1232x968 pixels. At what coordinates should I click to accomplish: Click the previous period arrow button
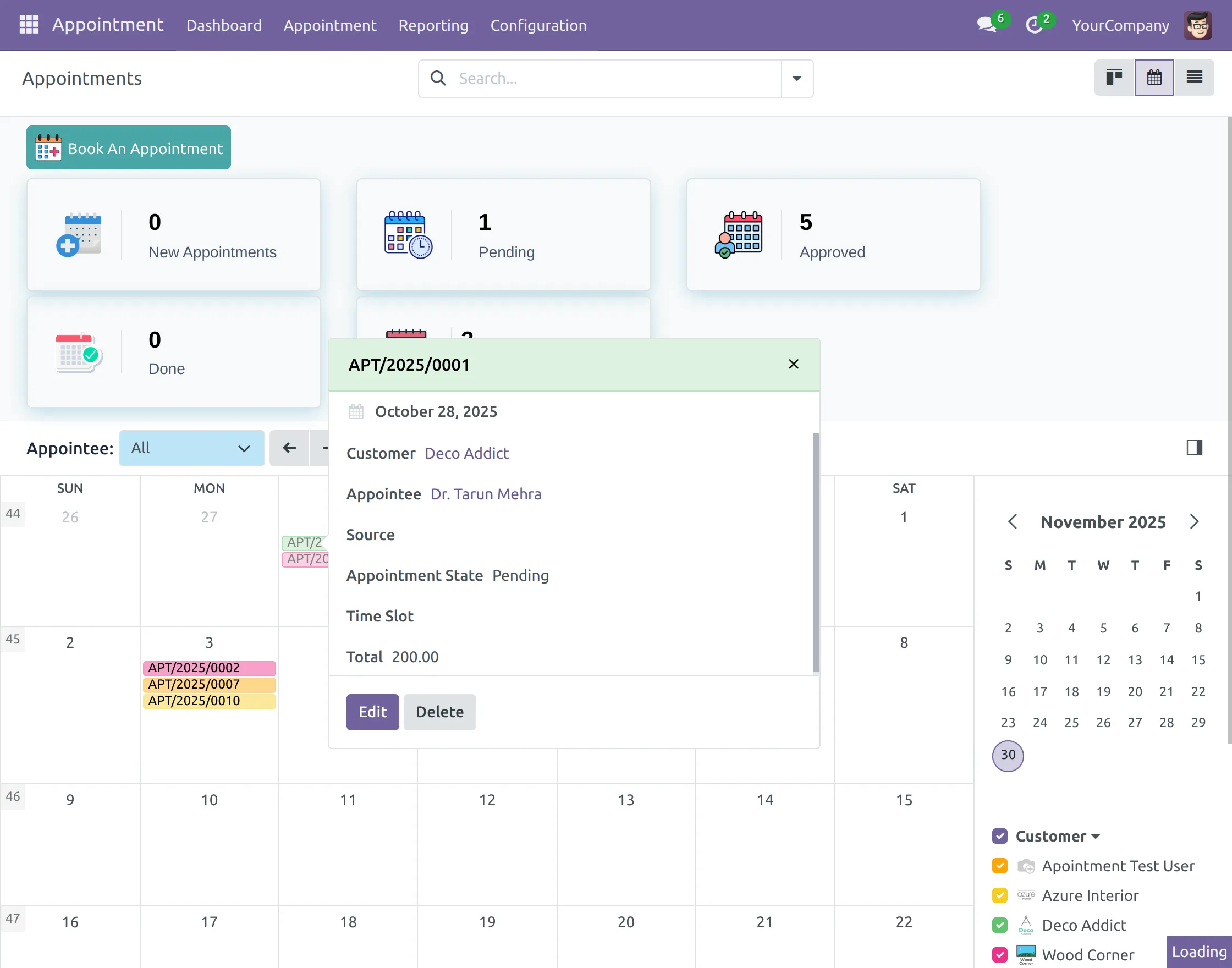[290, 448]
